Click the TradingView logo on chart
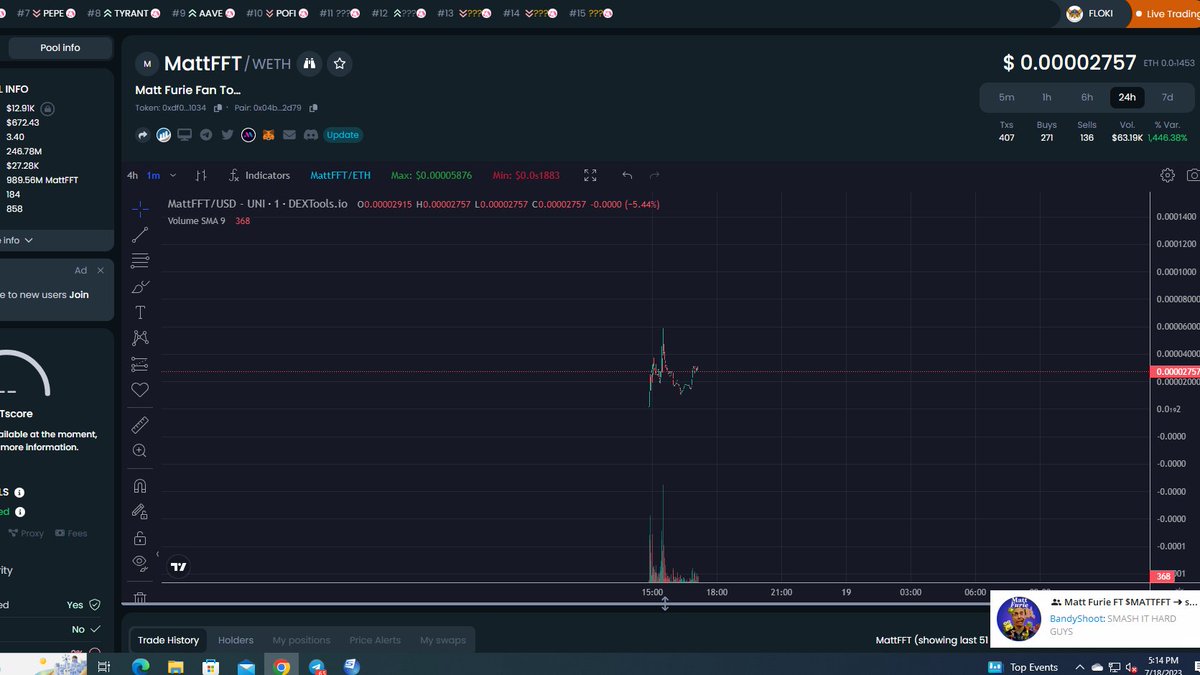Screen dimensions: 1200x675 point(178,567)
